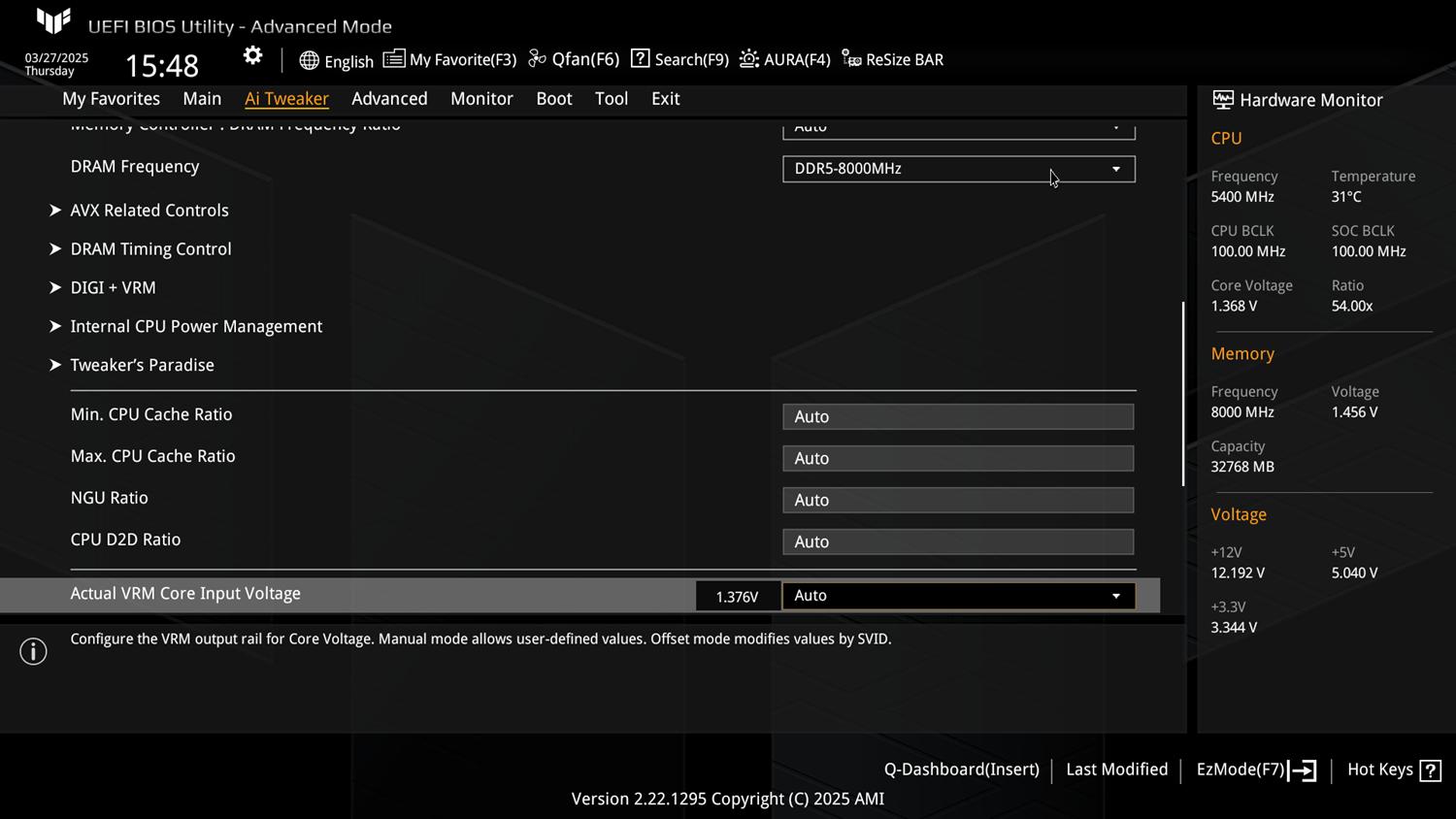Expand the DIGI + VRM section
The height and width of the screenshot is (819, 1456).
pyautogui.click(x=113, y=288)
